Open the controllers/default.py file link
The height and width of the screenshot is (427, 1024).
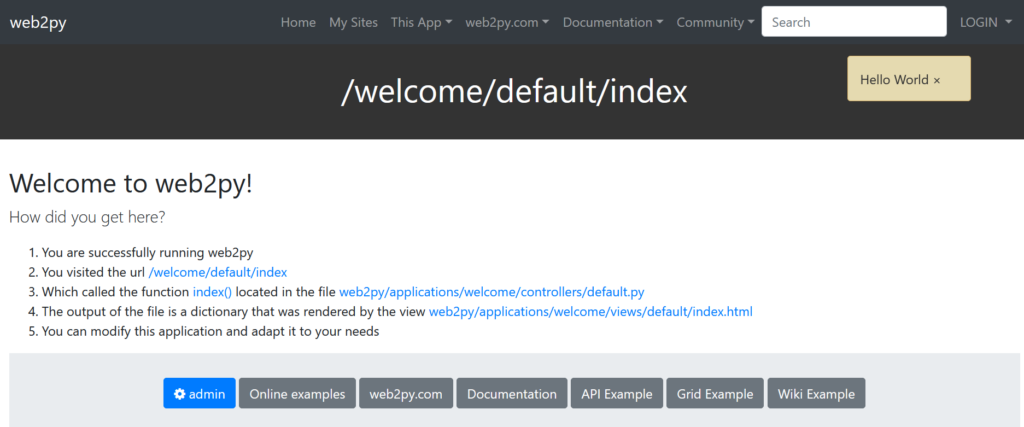tap(492, 292)
